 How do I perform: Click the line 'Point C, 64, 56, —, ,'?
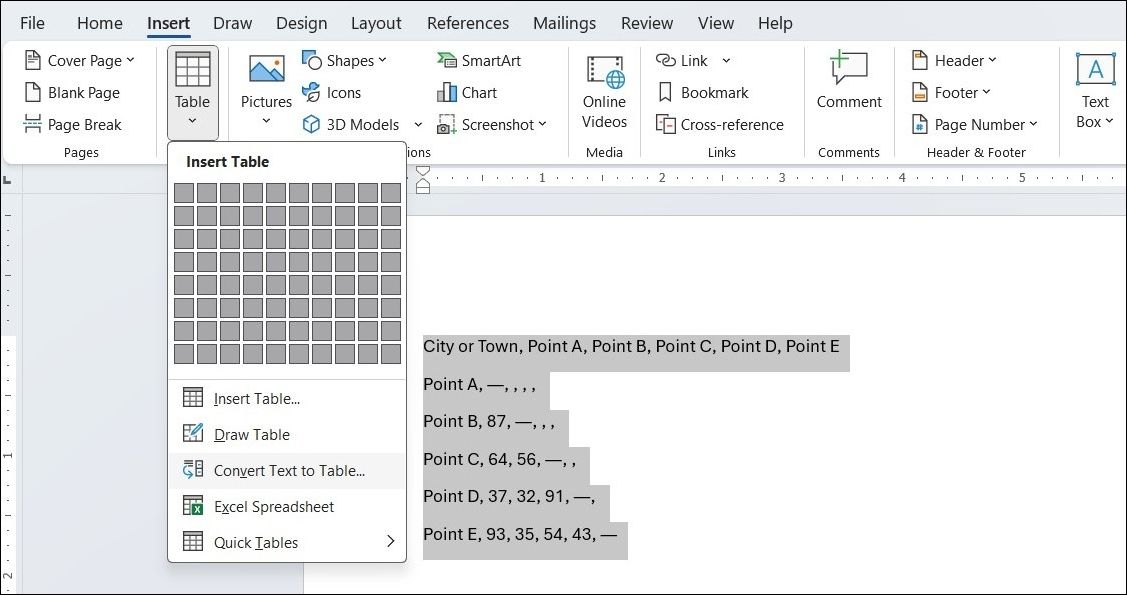point(500,458)
